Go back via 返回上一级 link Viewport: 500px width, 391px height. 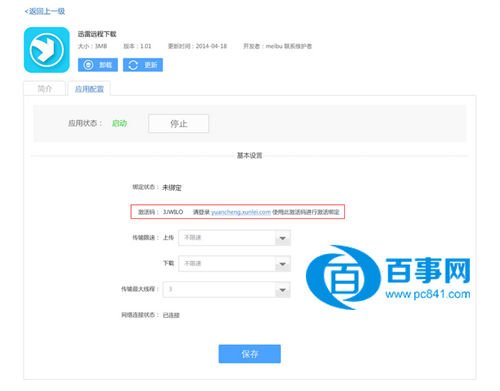click(45, 11)
